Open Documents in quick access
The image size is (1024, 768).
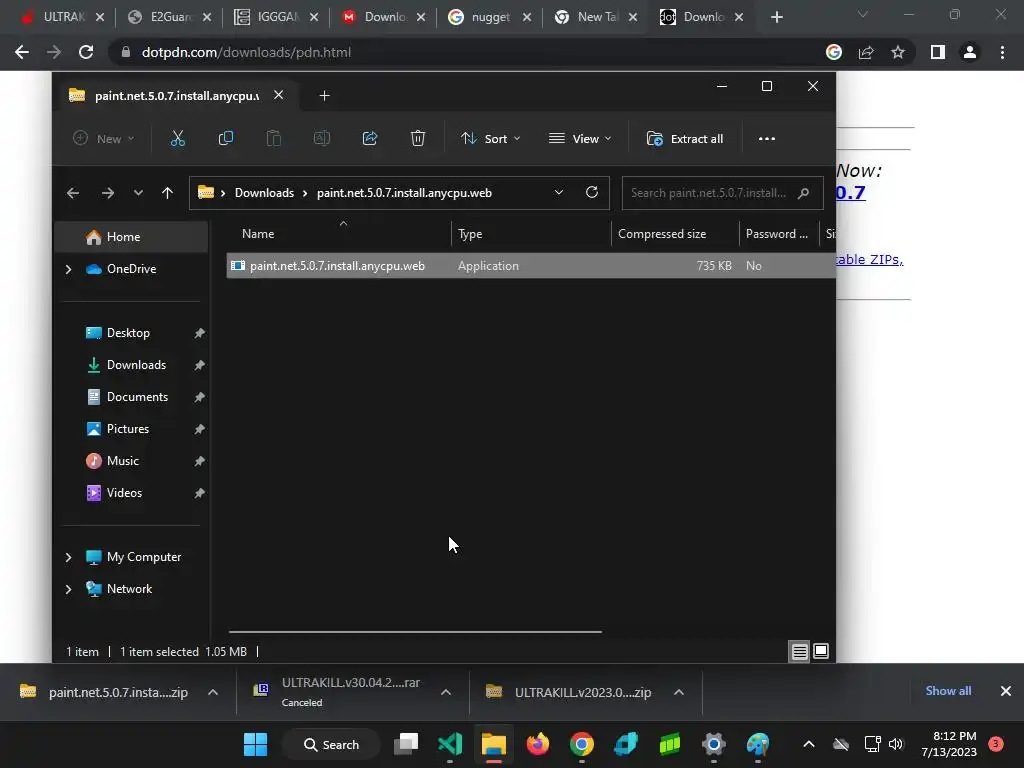point(137,397)
